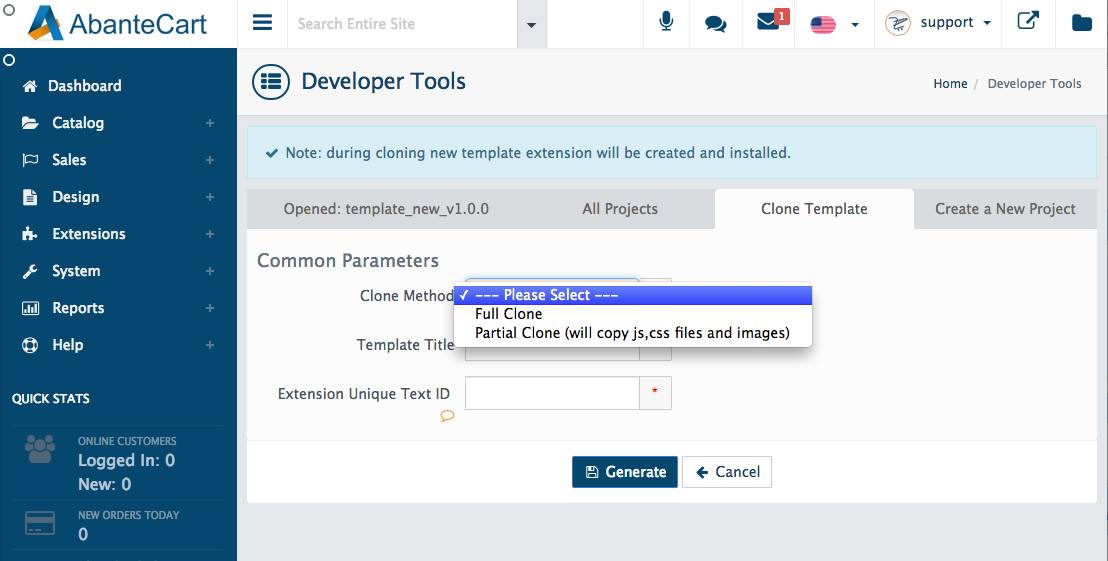Expand the Reports menu plus

click(x=210, y=308)
